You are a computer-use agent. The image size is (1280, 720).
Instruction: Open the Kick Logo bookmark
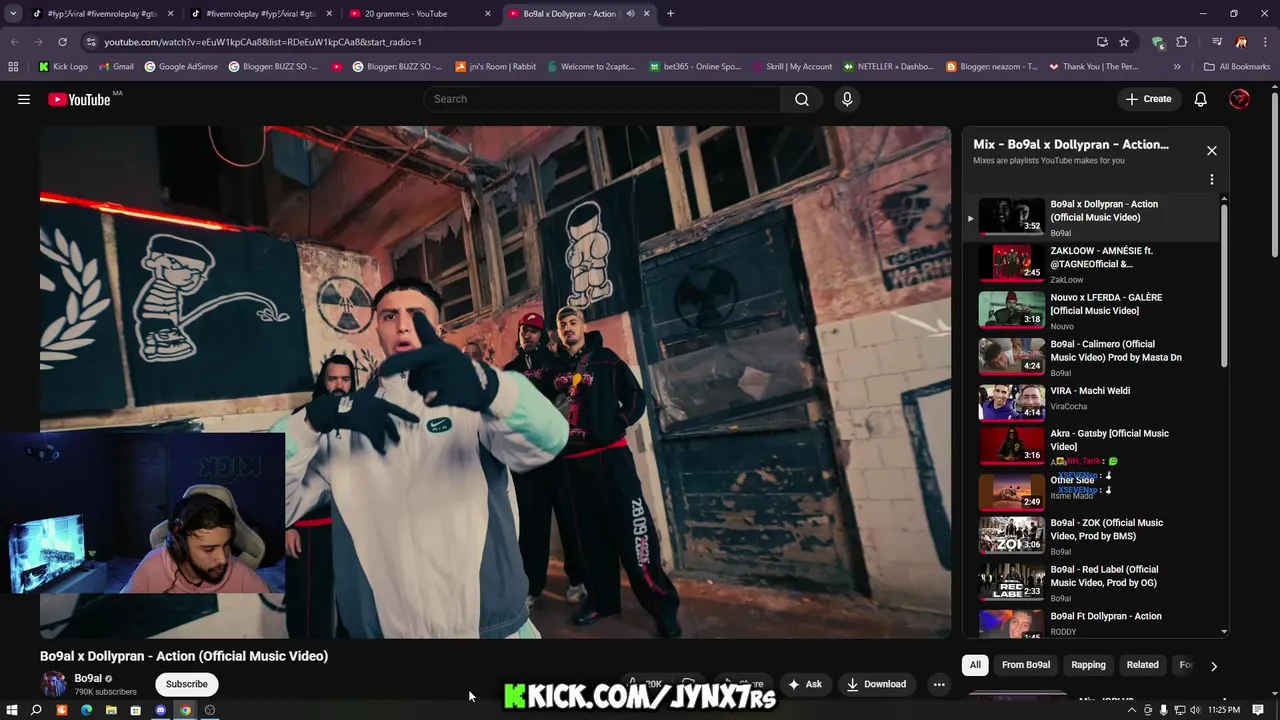point(63,67)
